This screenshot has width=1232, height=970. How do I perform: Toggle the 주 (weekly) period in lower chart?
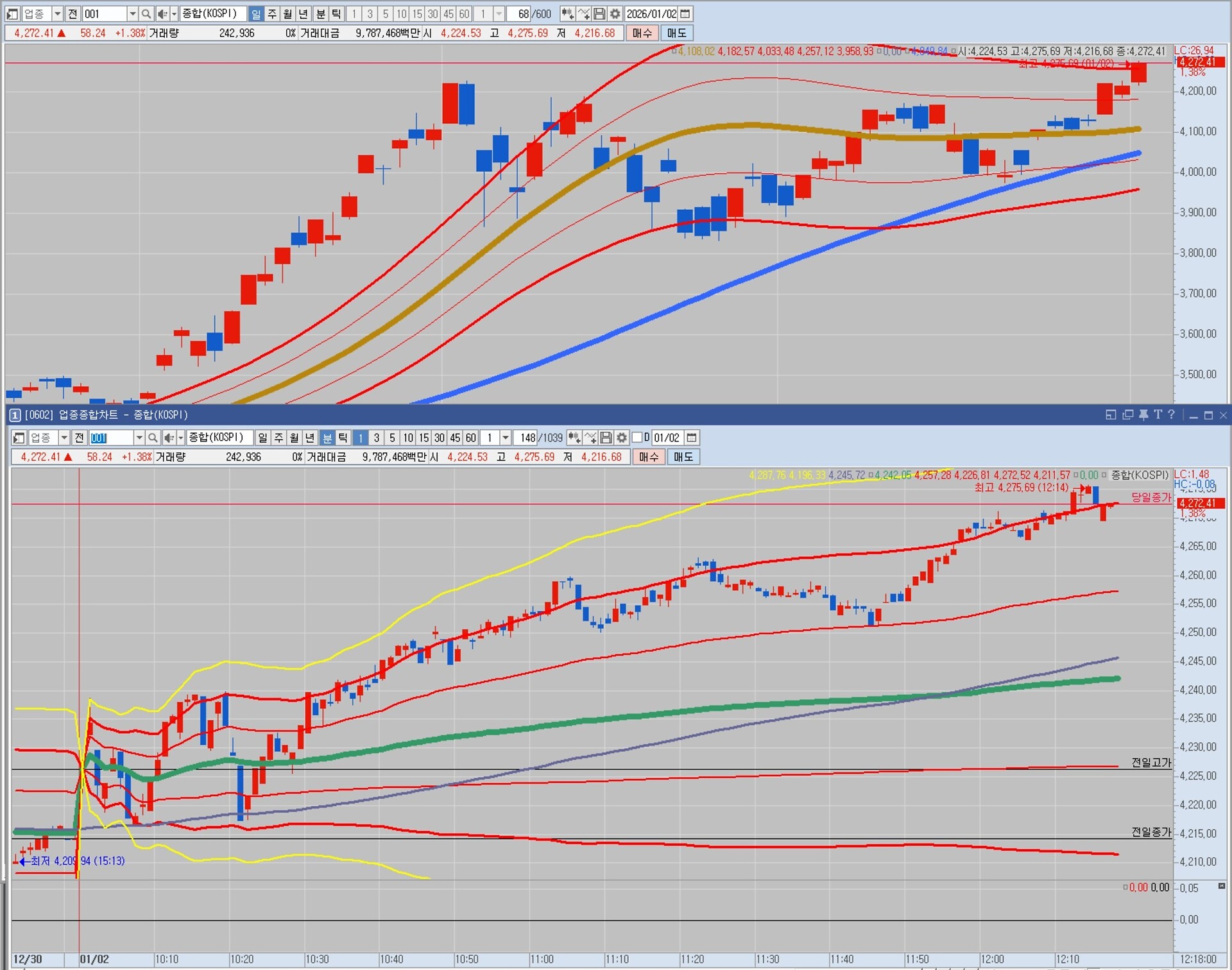point(278,438)
